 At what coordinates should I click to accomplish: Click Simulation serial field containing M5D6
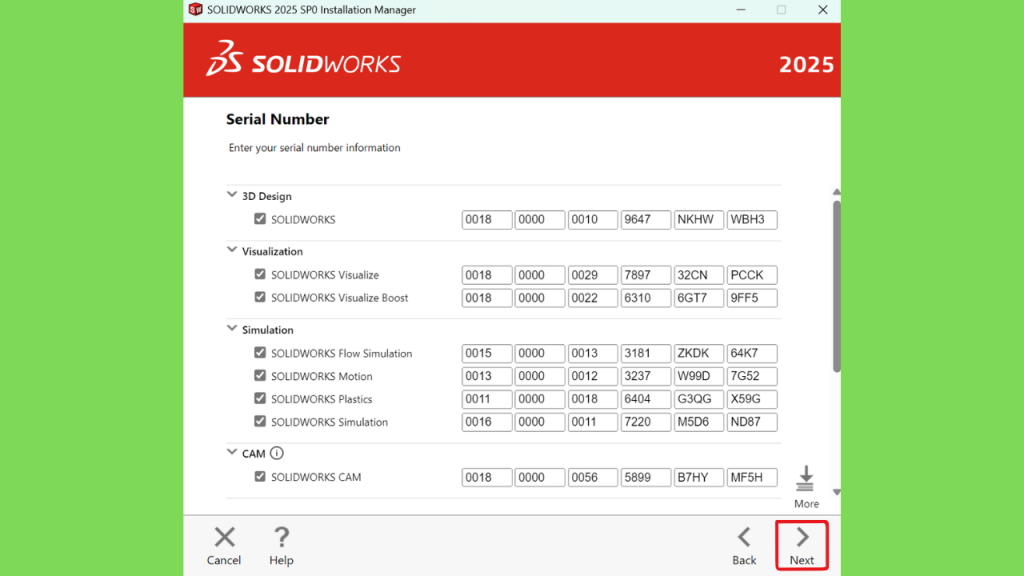pos(699,422)
